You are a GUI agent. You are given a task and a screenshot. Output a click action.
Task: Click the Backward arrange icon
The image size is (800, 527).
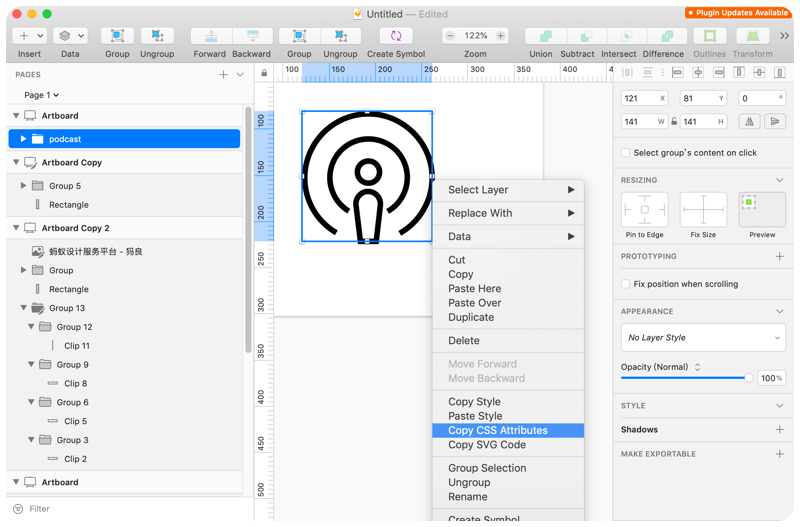pos(253,36)
